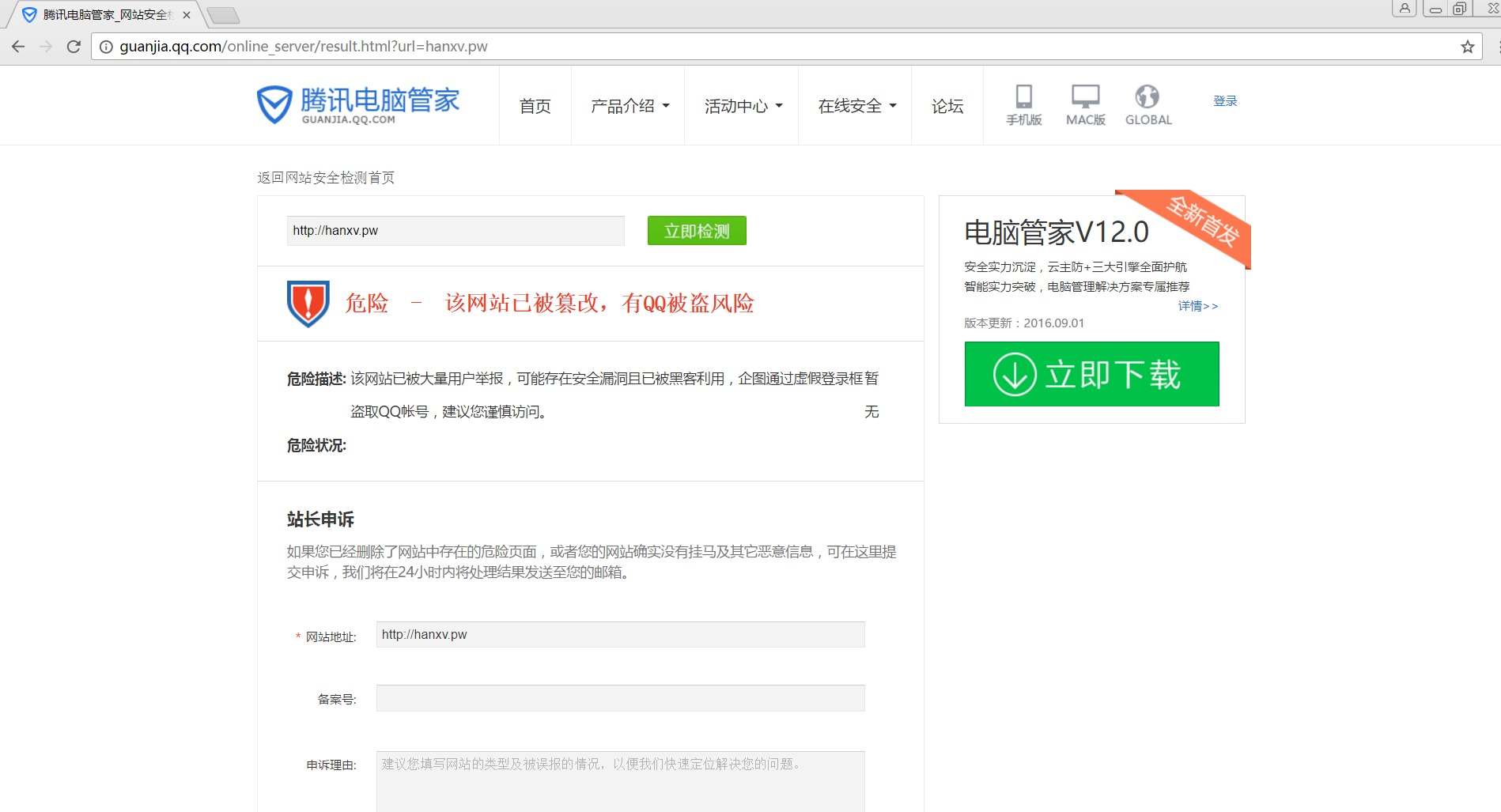The image size is (1501, 812).
Task: Go to the 首页 navigation item
Action: [x=535, y=106]
